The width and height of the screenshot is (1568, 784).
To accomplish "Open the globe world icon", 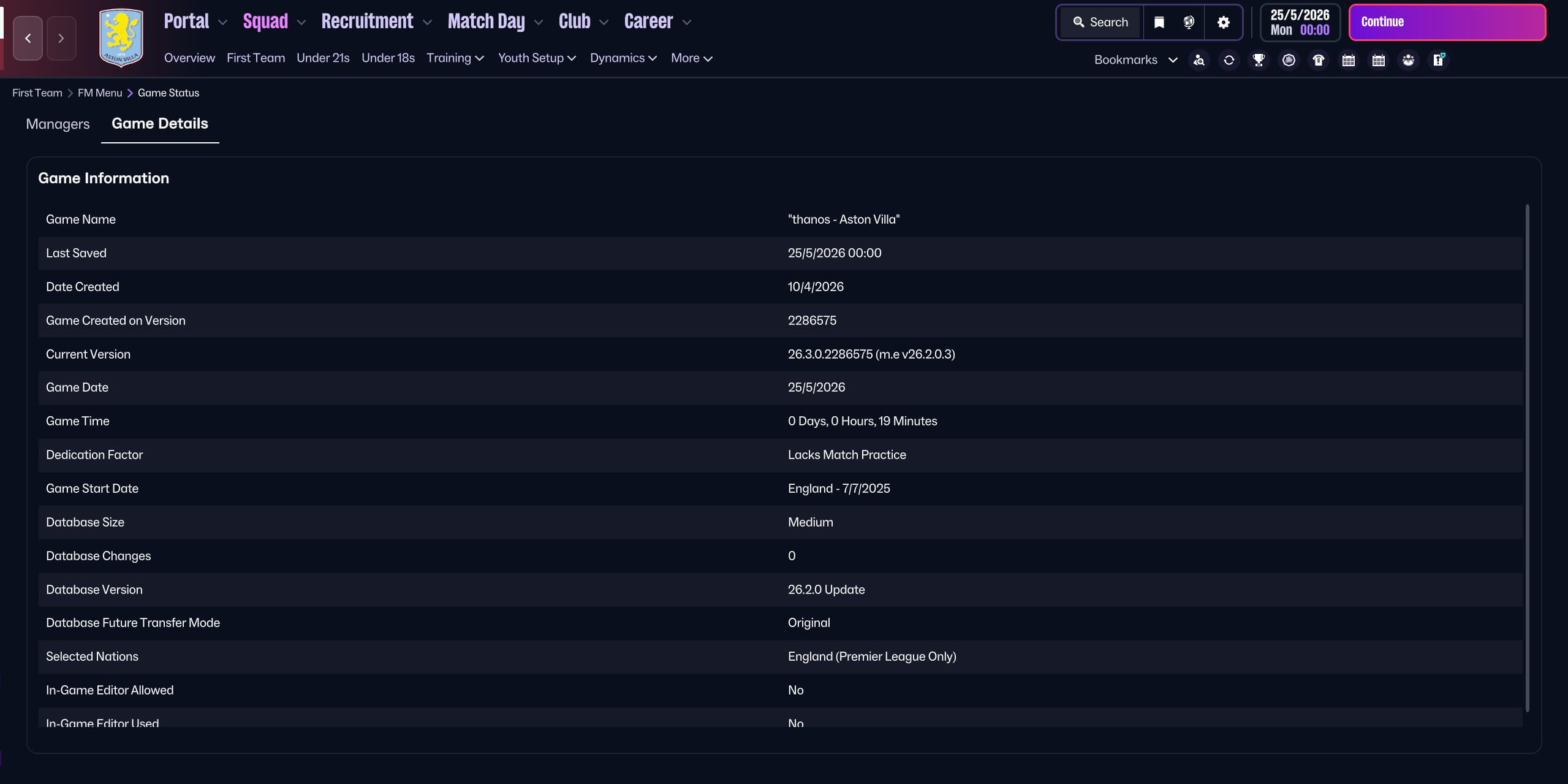I will [1189, 23].
